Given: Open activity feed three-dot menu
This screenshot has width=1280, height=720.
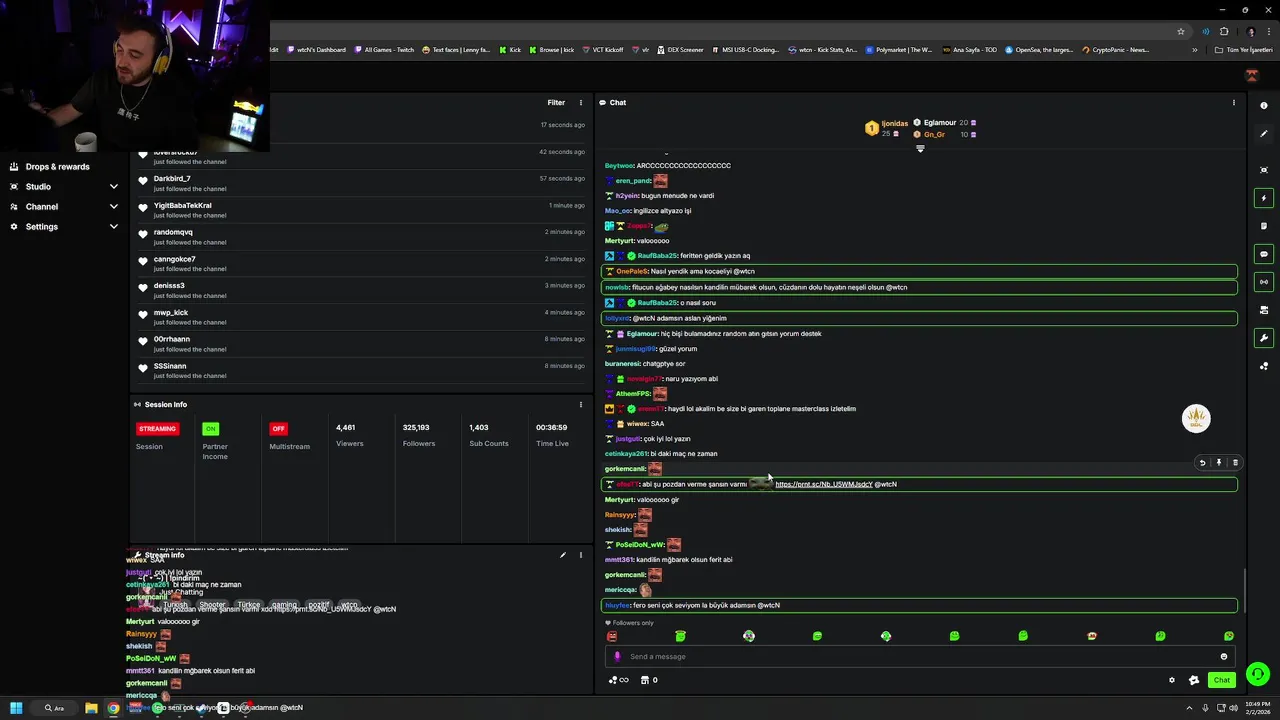Looking at the screenshot, I should [x=581, y=102].
